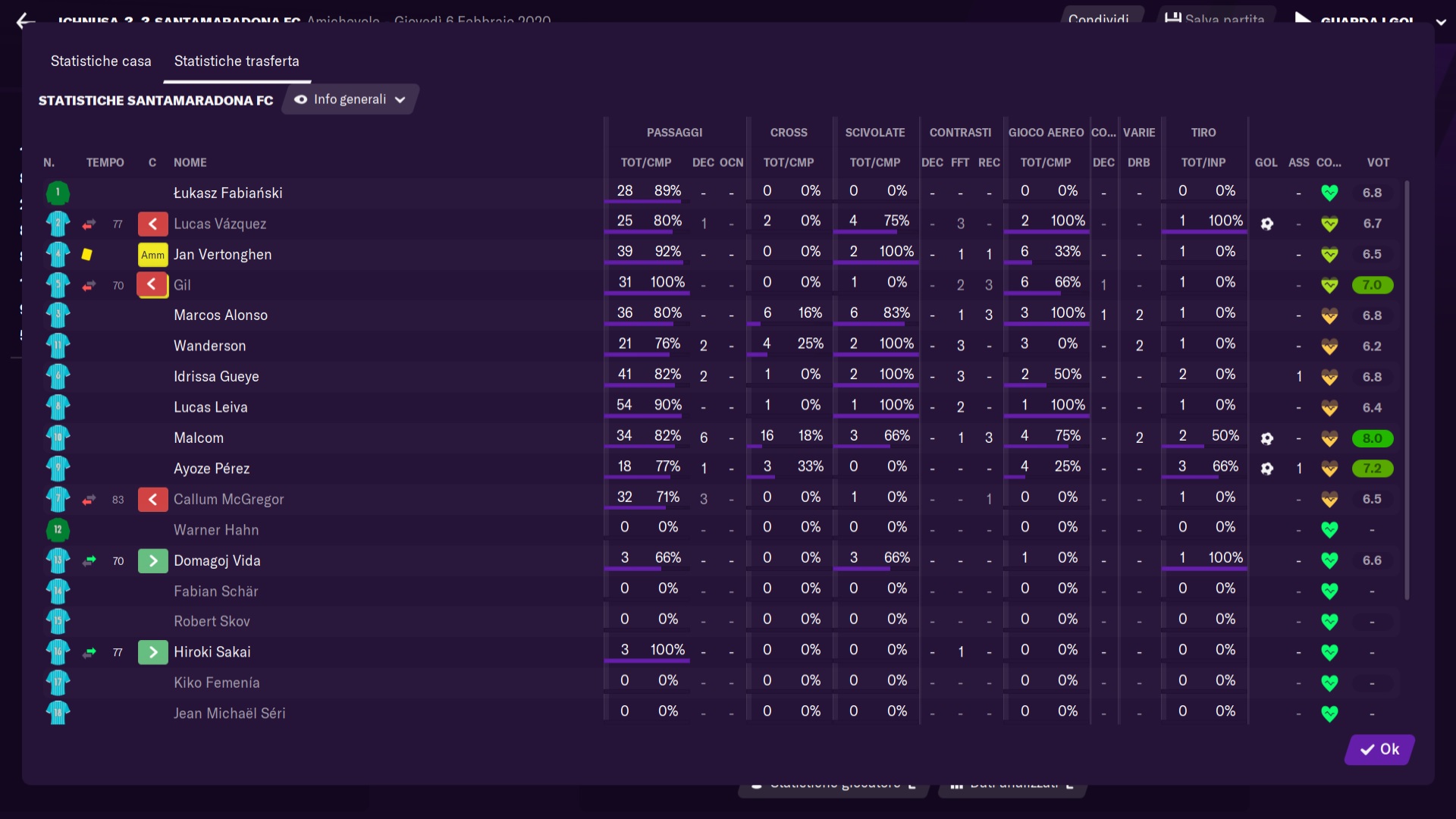Click the red substituted-off arrow for Lucas Vázquez
This screenshot has width=1456, height=819.
pyautogui.click(x=152, y=224)
